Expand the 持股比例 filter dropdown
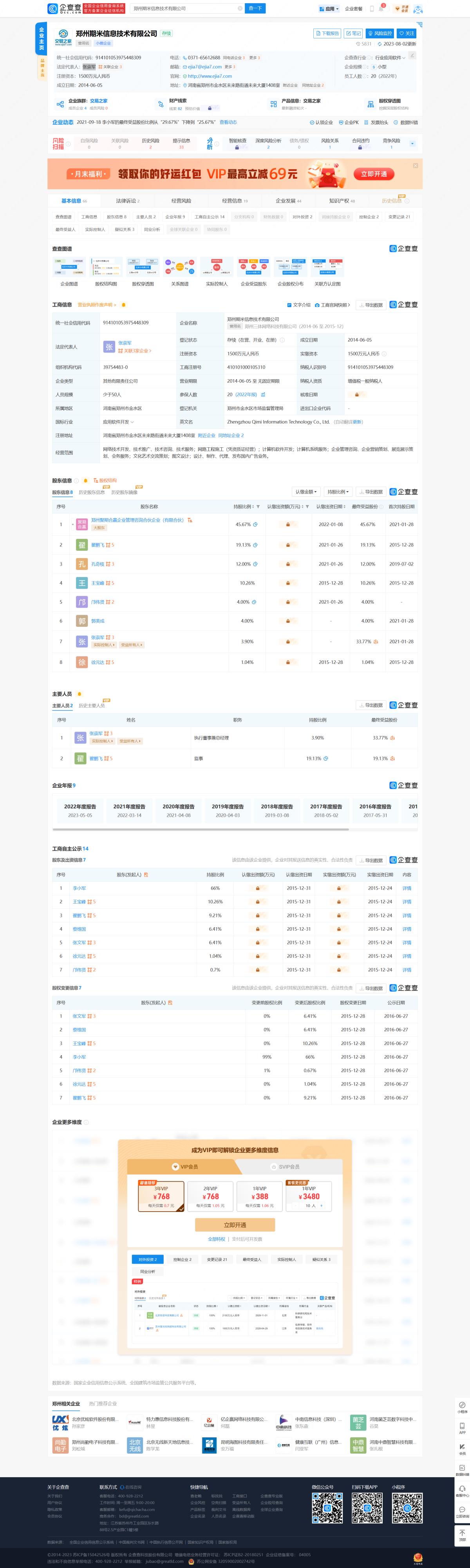 [x=337, y=492]
